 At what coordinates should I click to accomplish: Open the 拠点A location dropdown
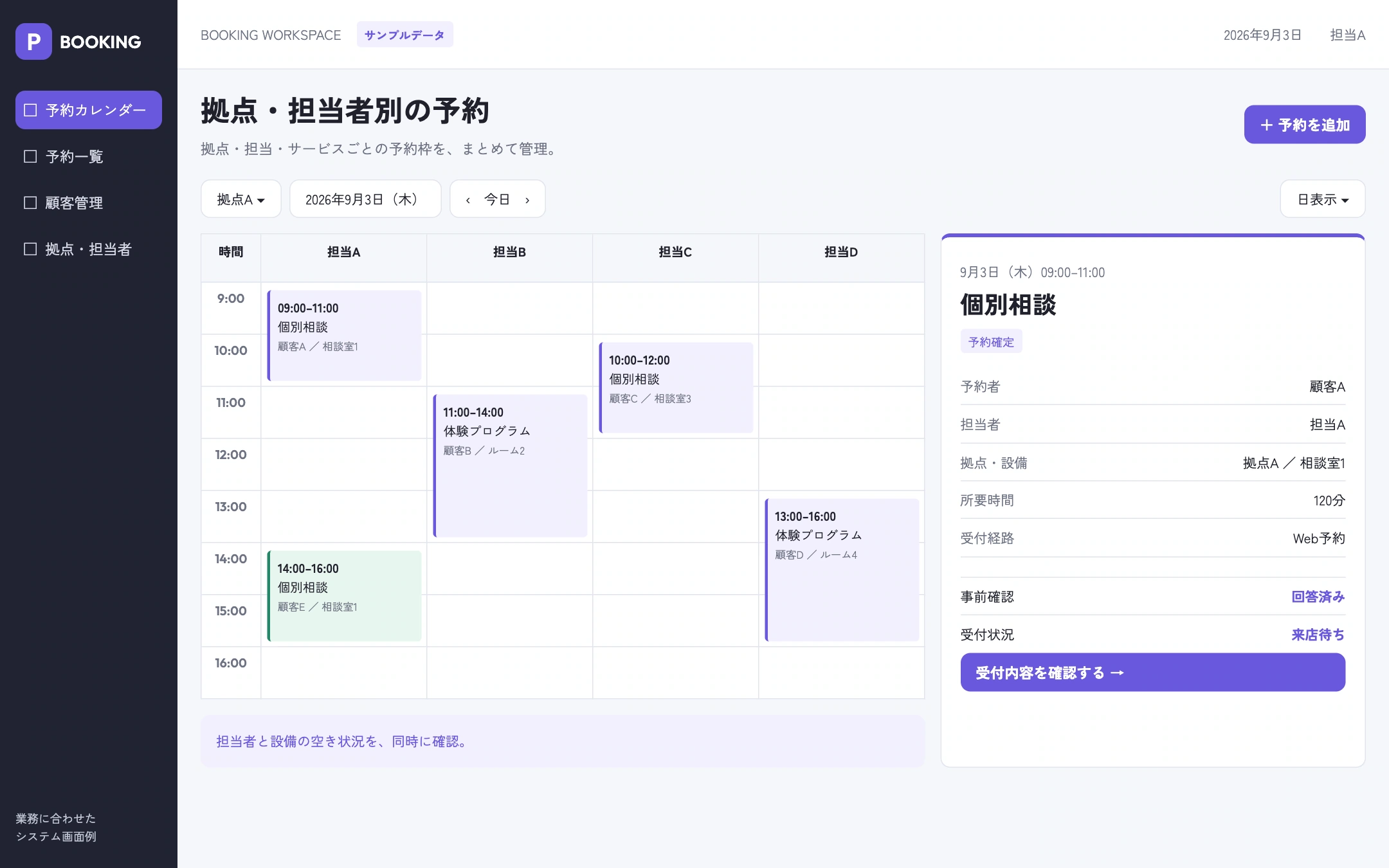coord(241,199)
